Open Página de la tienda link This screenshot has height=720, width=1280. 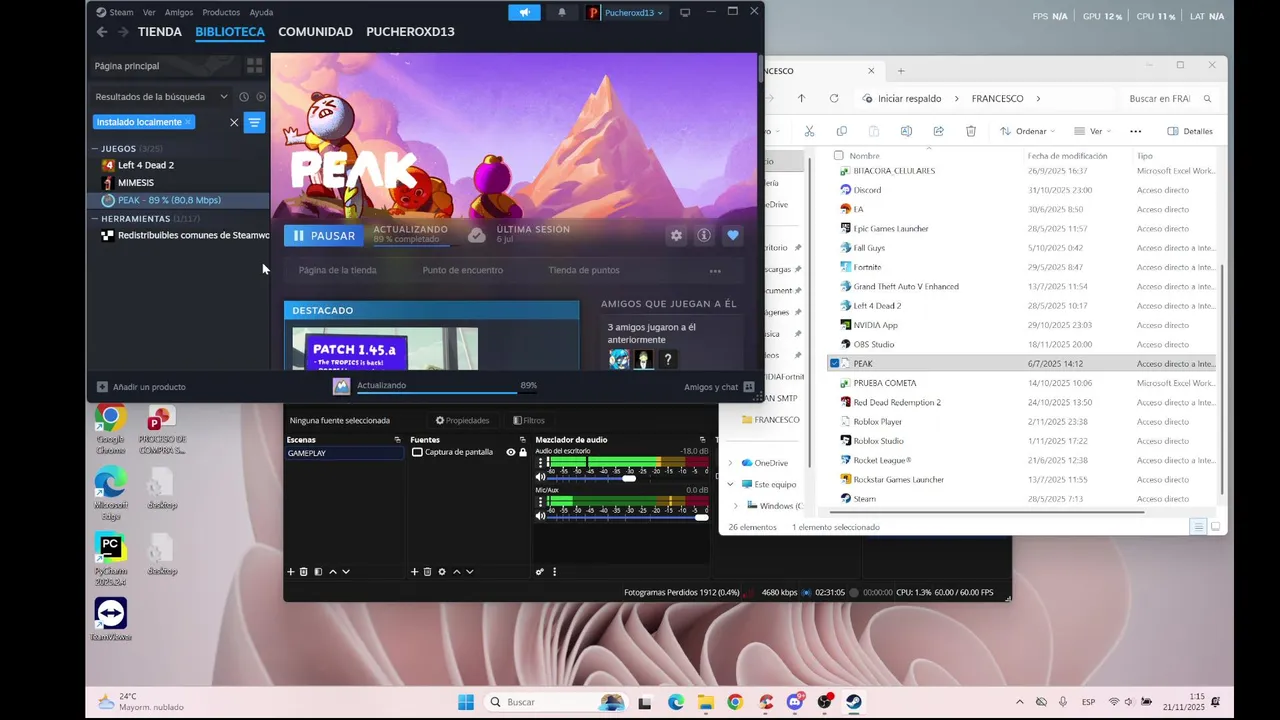[337, 270]
